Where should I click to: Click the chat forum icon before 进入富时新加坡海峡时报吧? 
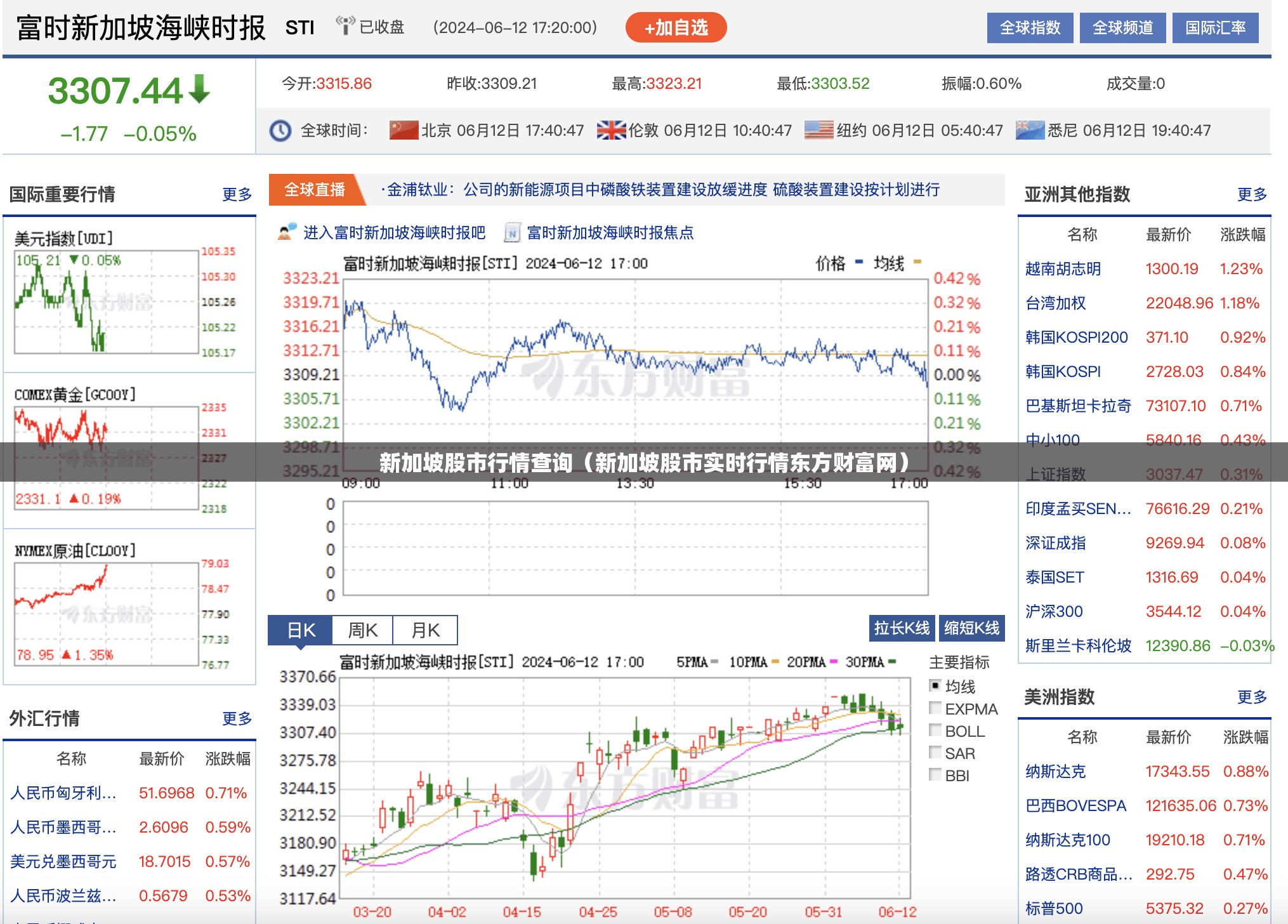tap(287, 232)
